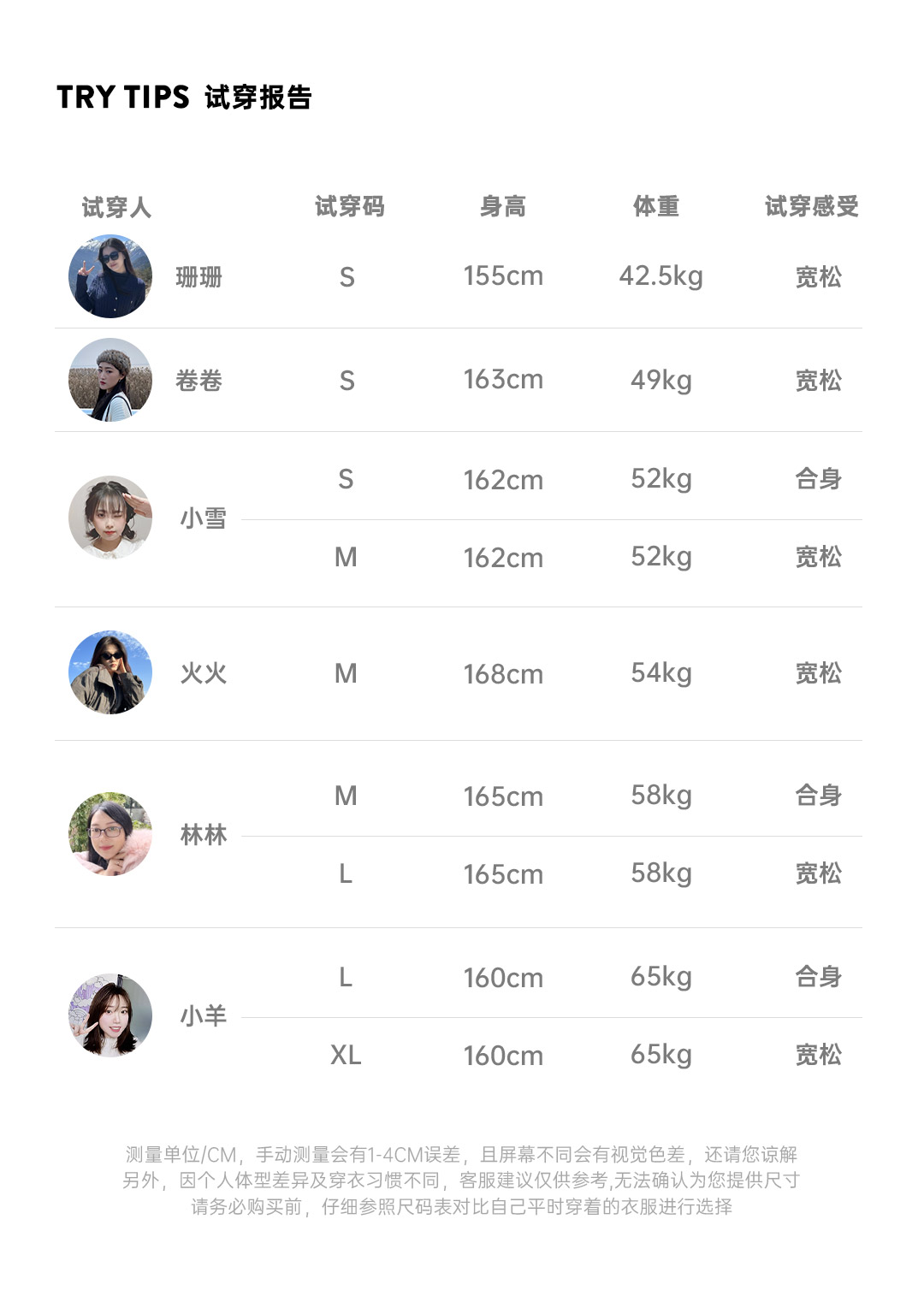The width and height of the screenshot is (924, 1302).
Task: Click 珊珊's avatar photo
Action: point(110,276)
